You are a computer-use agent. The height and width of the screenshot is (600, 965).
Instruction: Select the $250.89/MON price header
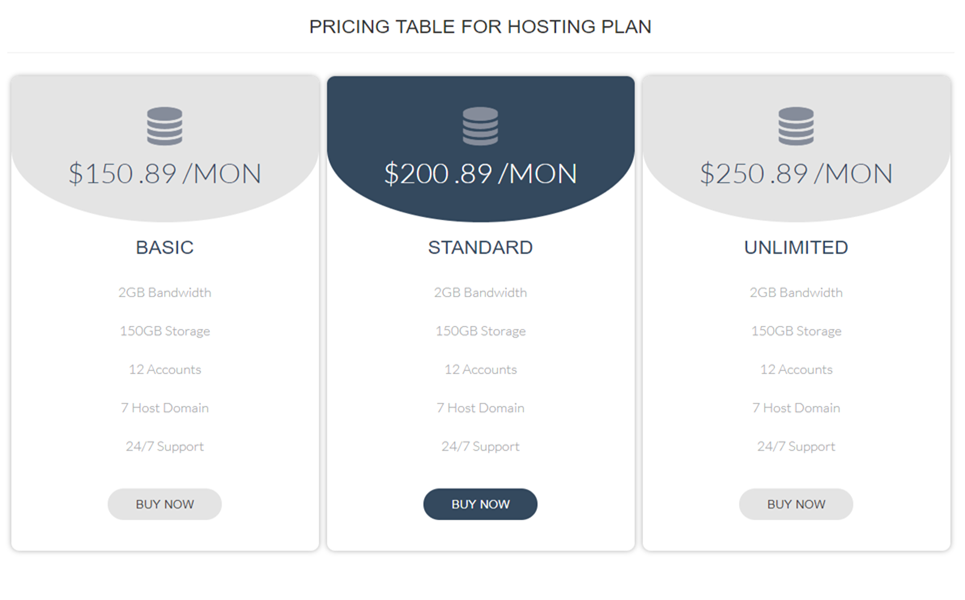796,174
